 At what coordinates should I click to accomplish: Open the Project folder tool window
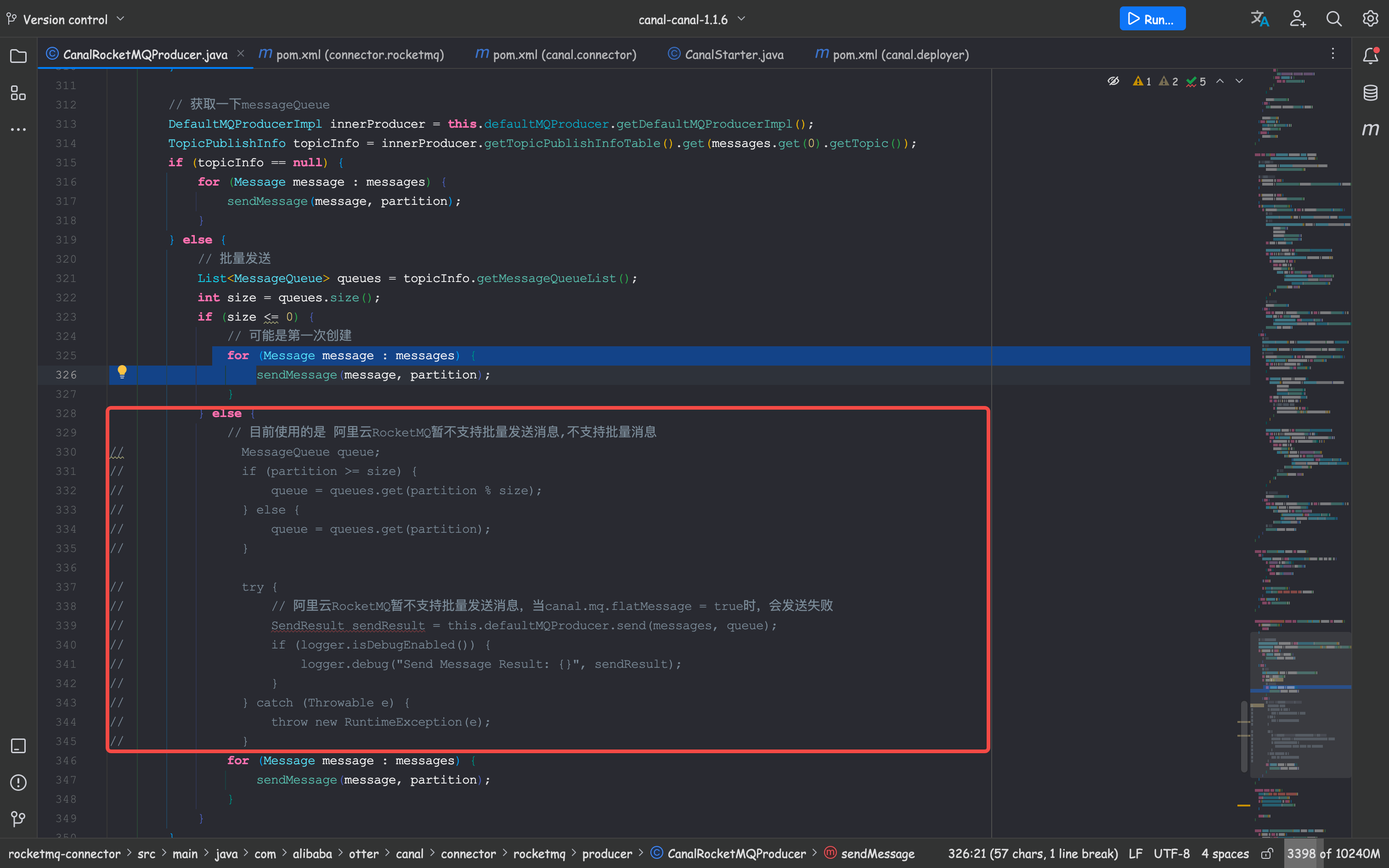[18, 56]
